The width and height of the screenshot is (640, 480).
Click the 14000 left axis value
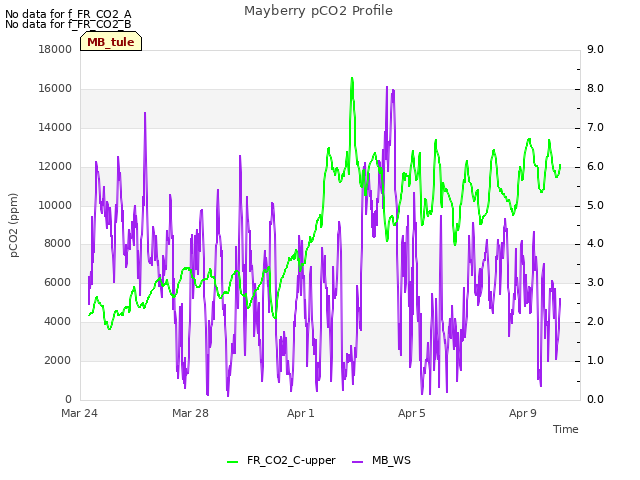[55, 128]
